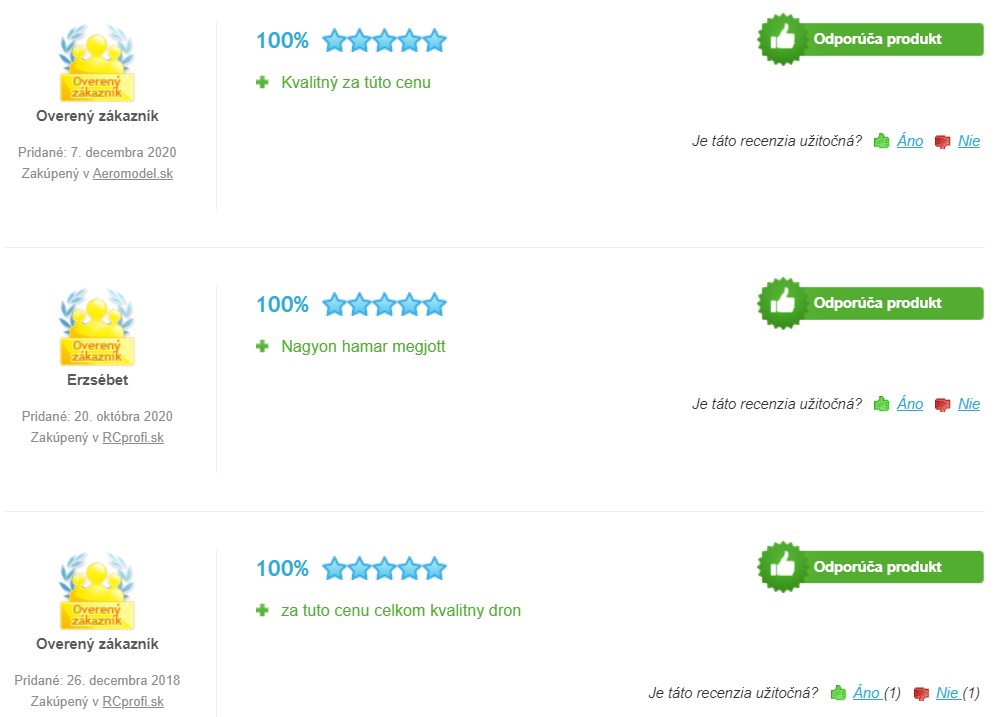Viewport: 1001px width, 717px height.
Task: Click thumbs-up icon next to Áno (1)
Action: (838, 693)
